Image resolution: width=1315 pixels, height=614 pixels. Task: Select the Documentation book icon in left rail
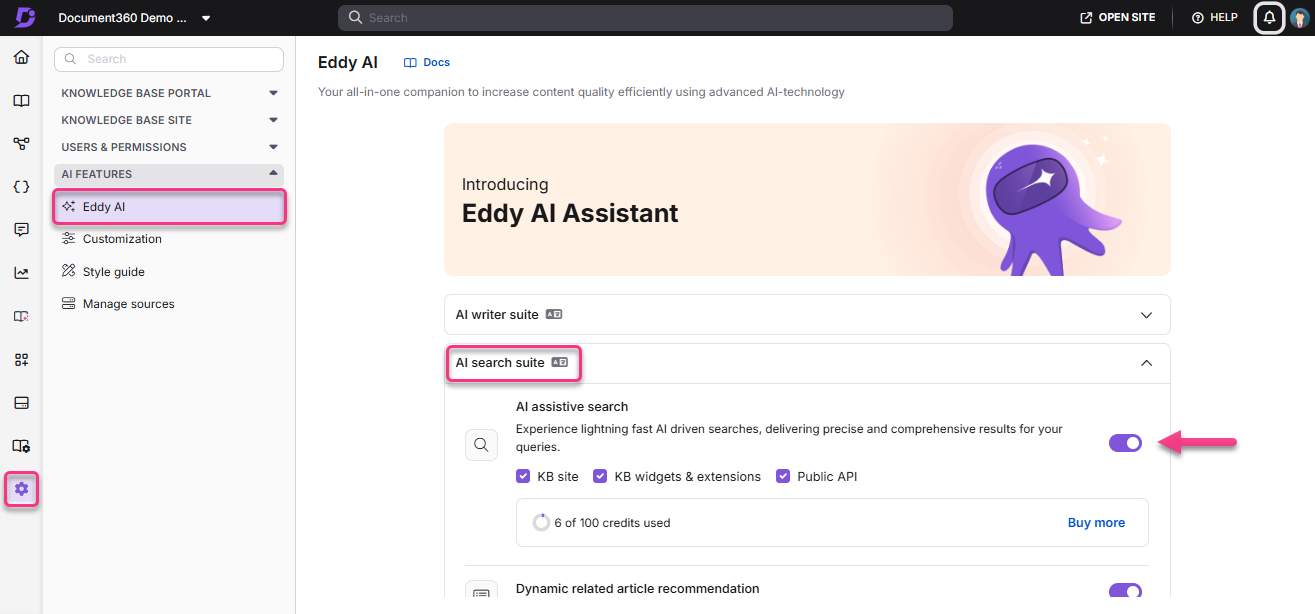tap(21, 100)
